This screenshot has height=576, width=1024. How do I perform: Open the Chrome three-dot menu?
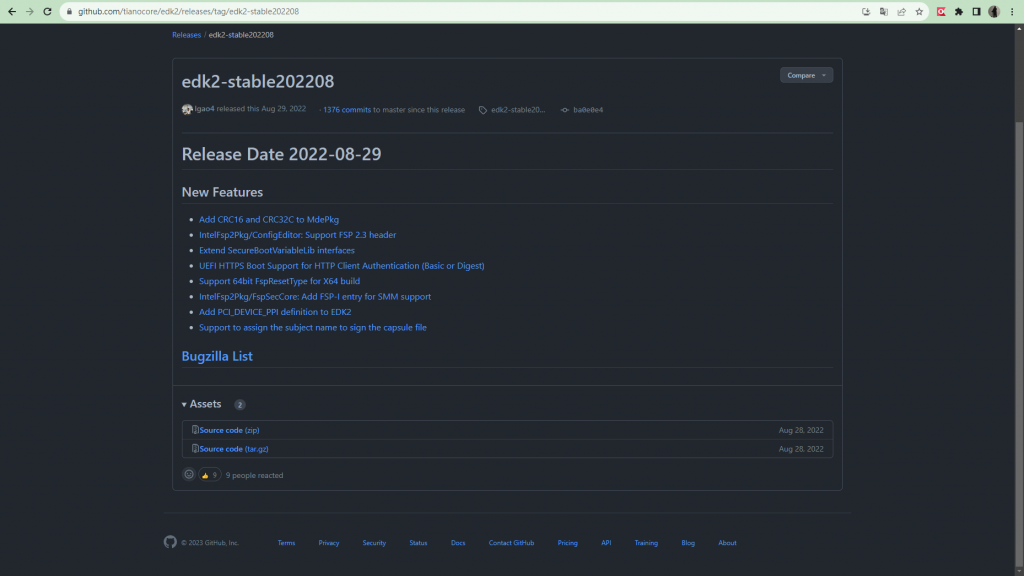coord(1012,11)
